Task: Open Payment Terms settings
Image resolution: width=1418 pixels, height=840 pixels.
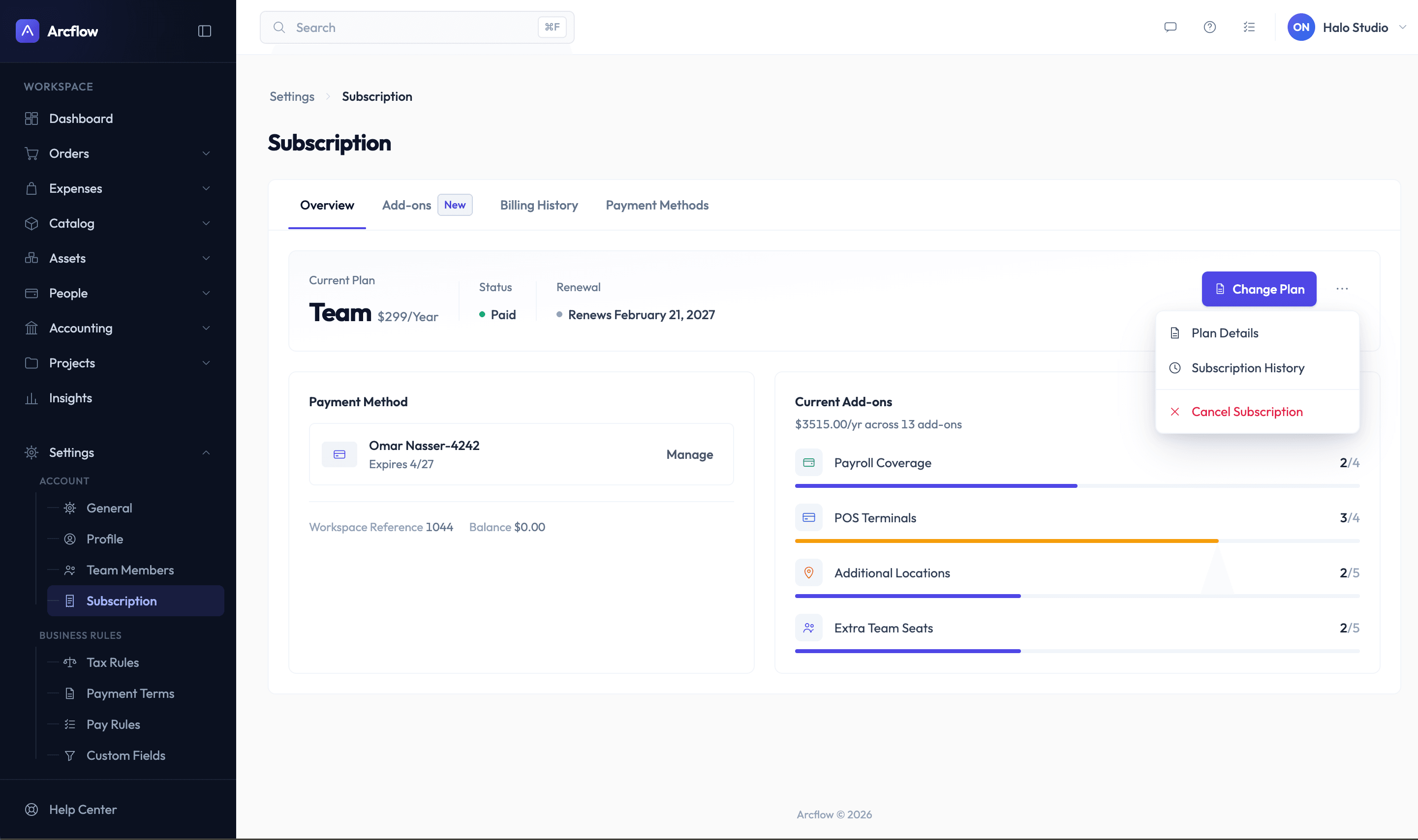Action: click(x=136, y=693)
